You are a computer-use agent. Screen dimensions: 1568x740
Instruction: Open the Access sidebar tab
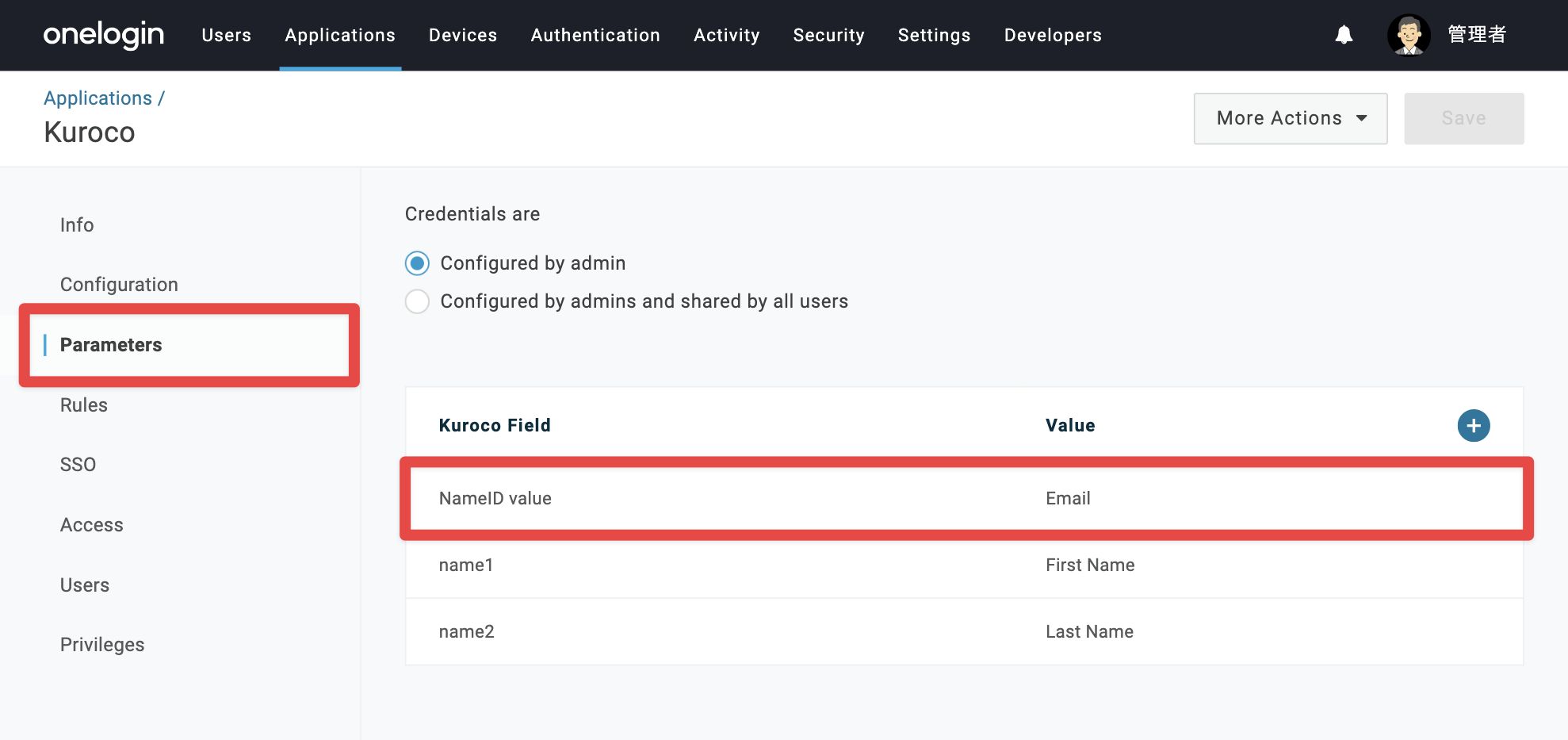92,525
